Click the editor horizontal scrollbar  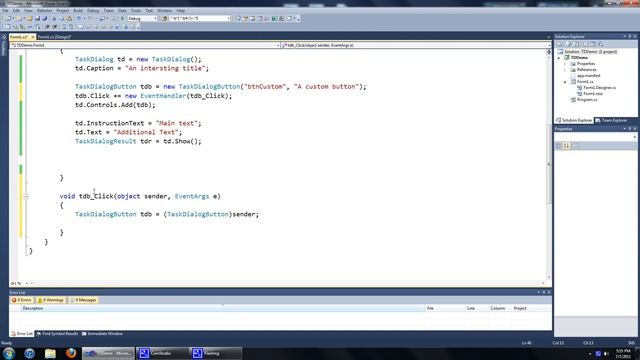click(x=286, y=283)
